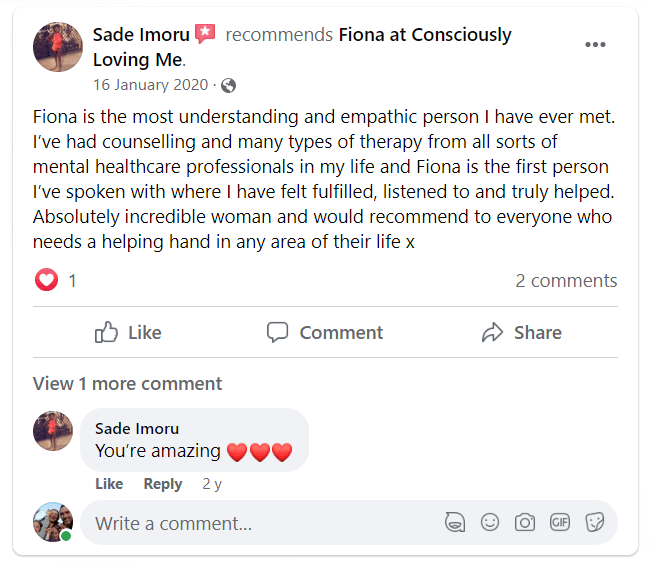Attach a photo using the camera icon

[524, 522]
